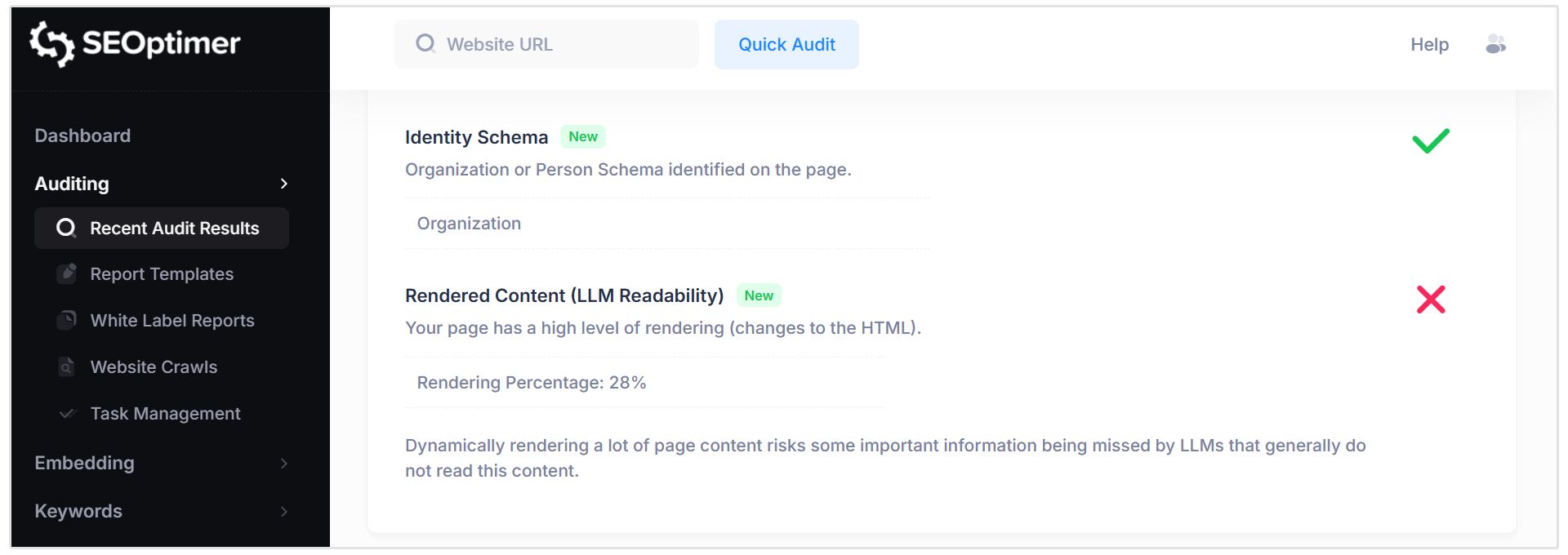Click the checkmark icon beside Task Management
The image size is (1568, 555).
[x=67, y=414]
